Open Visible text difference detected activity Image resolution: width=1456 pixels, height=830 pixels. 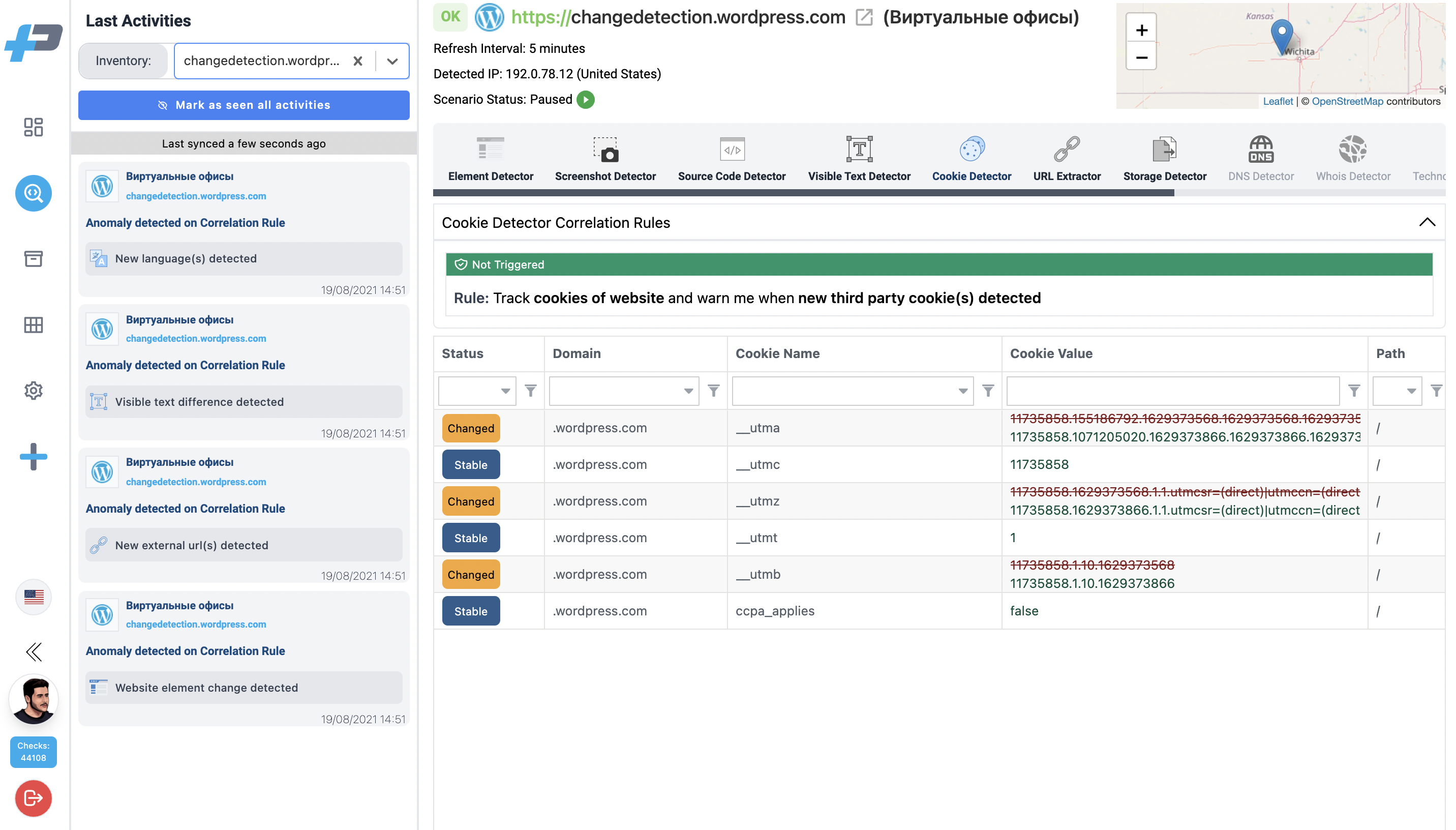coord(244,401)
